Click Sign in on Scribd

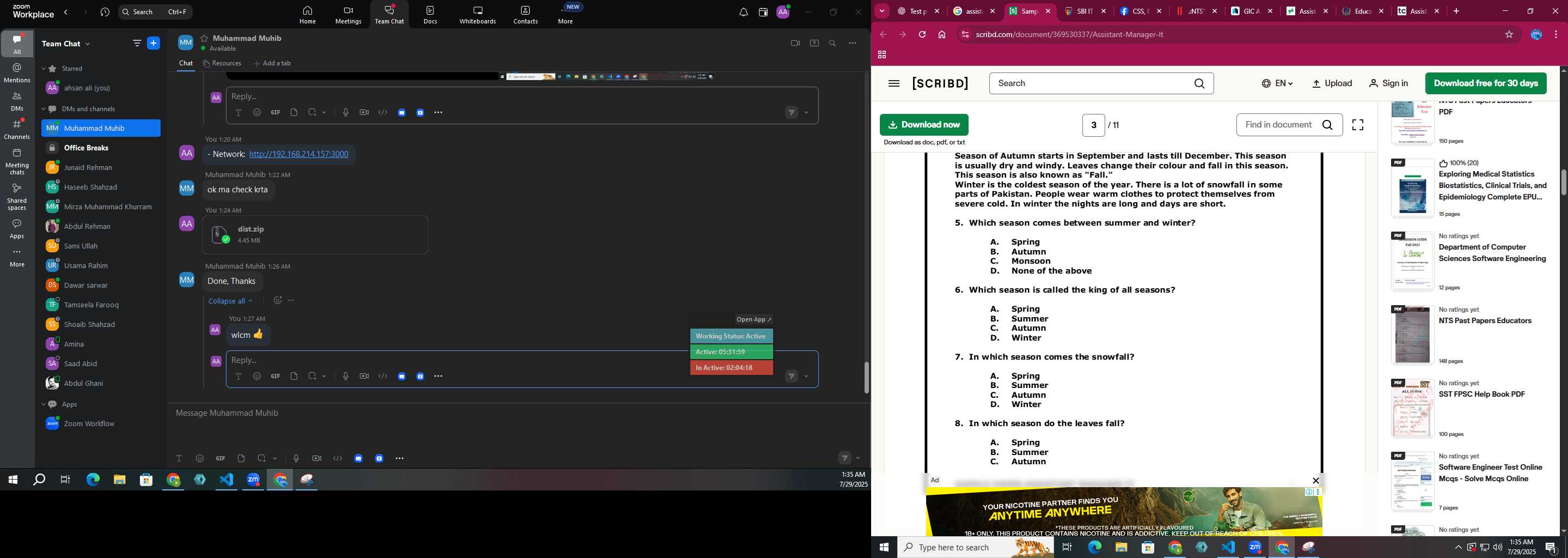1388,83
